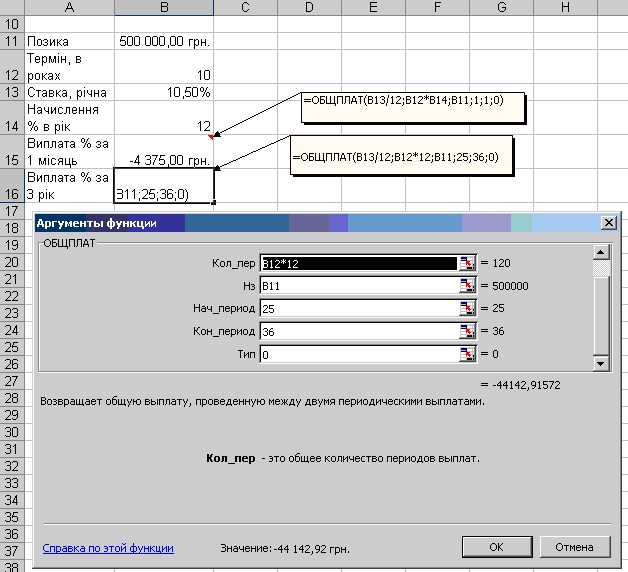Click the Тип argument field

click(x=357, y=354)
